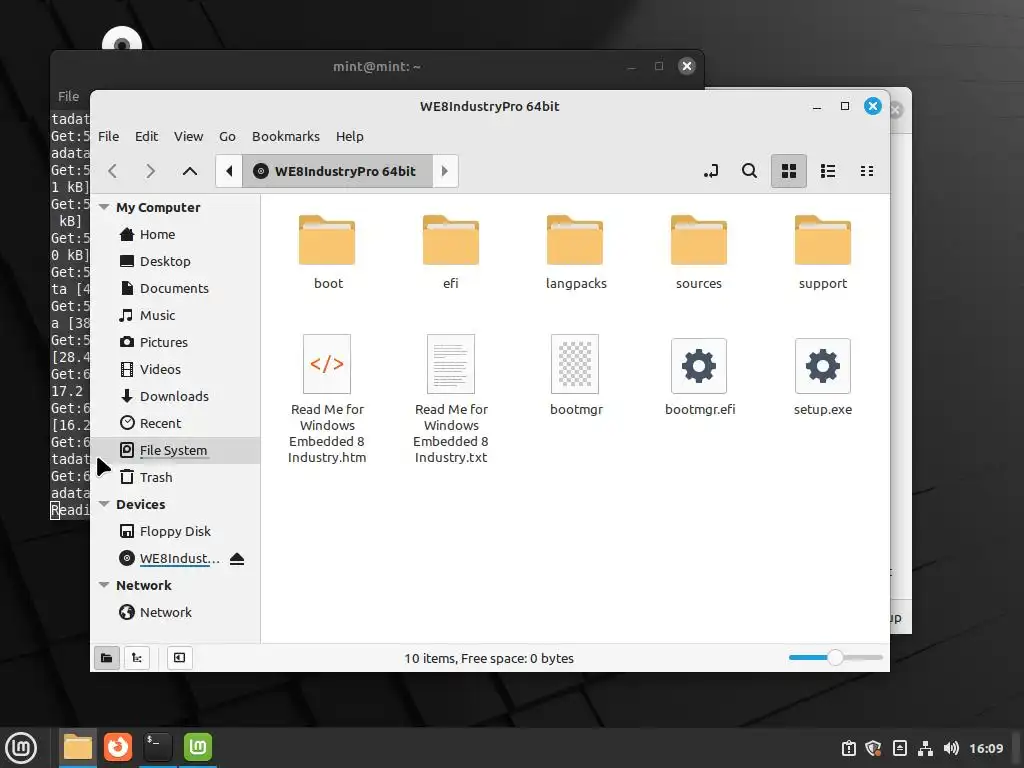This screenshot has height=768, width=1024.
Task: Open the search magnifier in file manager
Action: [x=749, y=171]
